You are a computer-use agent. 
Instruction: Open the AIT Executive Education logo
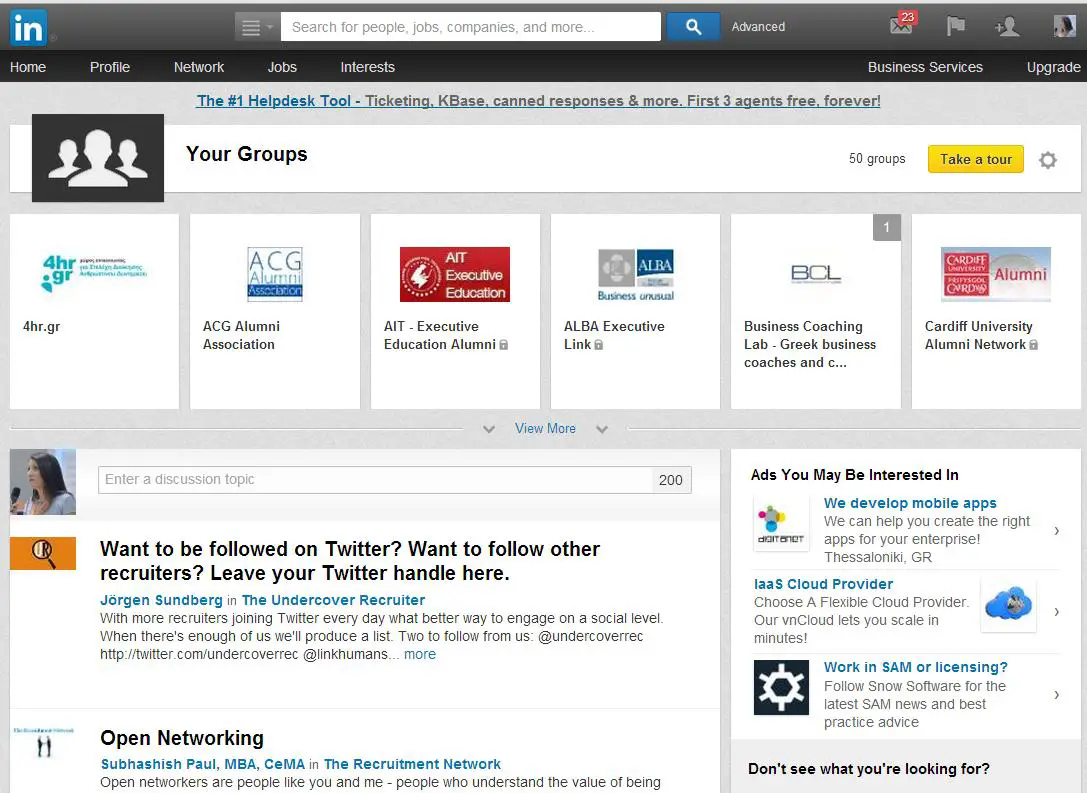point(455,274)
